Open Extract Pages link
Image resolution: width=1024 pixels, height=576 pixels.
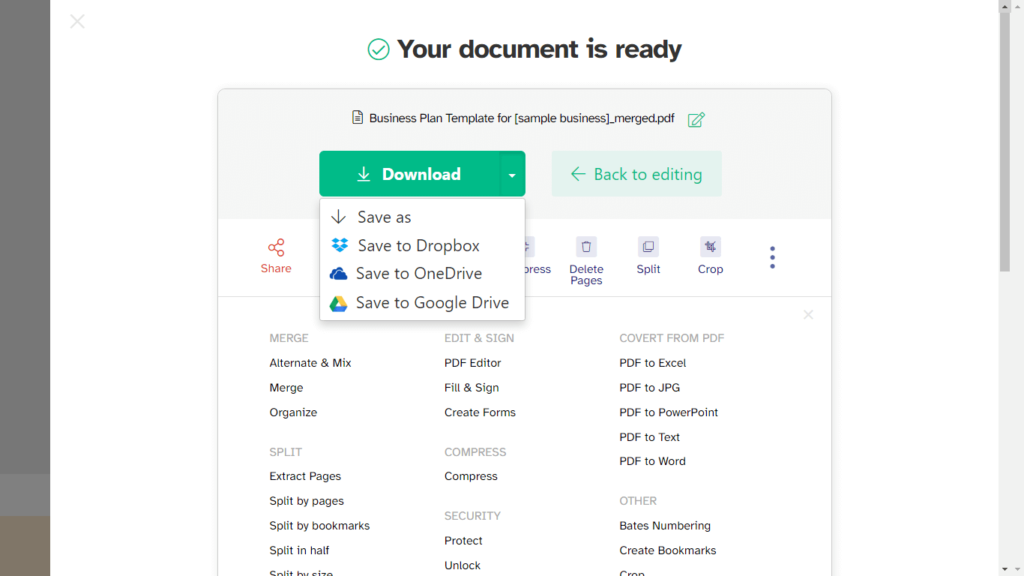(x=305, y=476)
